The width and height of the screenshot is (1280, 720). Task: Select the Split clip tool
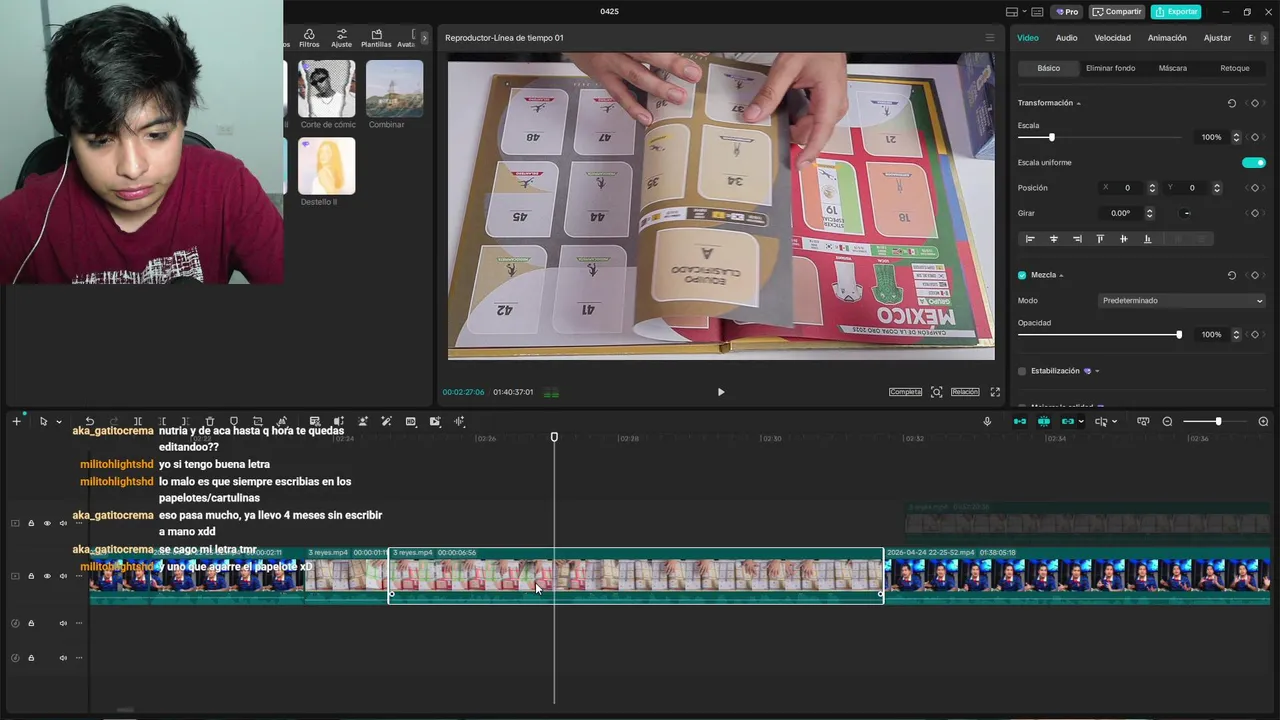click(137, 421)
